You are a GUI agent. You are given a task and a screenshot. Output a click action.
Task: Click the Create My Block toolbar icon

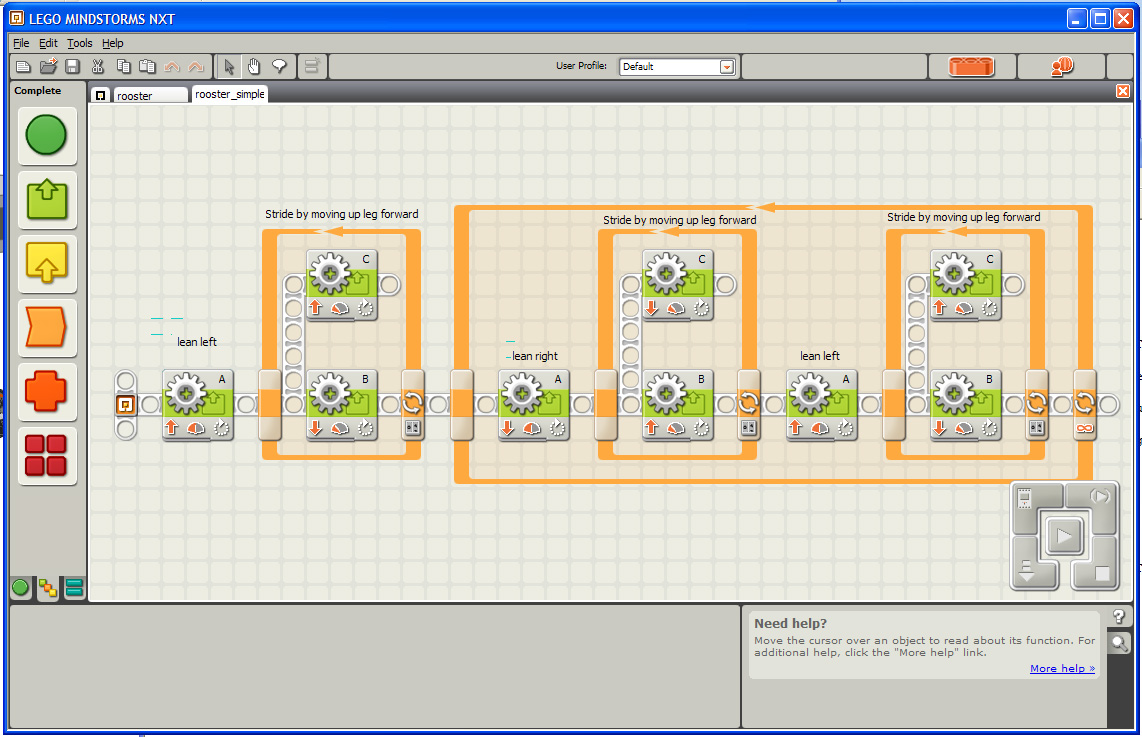tap(312, 66)
